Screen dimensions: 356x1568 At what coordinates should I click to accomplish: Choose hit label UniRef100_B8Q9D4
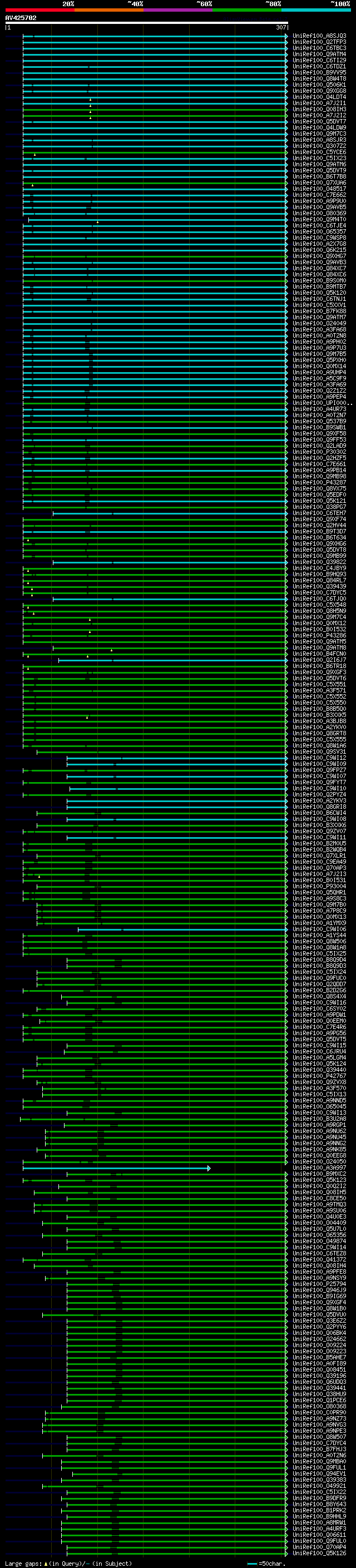point(319,960)
